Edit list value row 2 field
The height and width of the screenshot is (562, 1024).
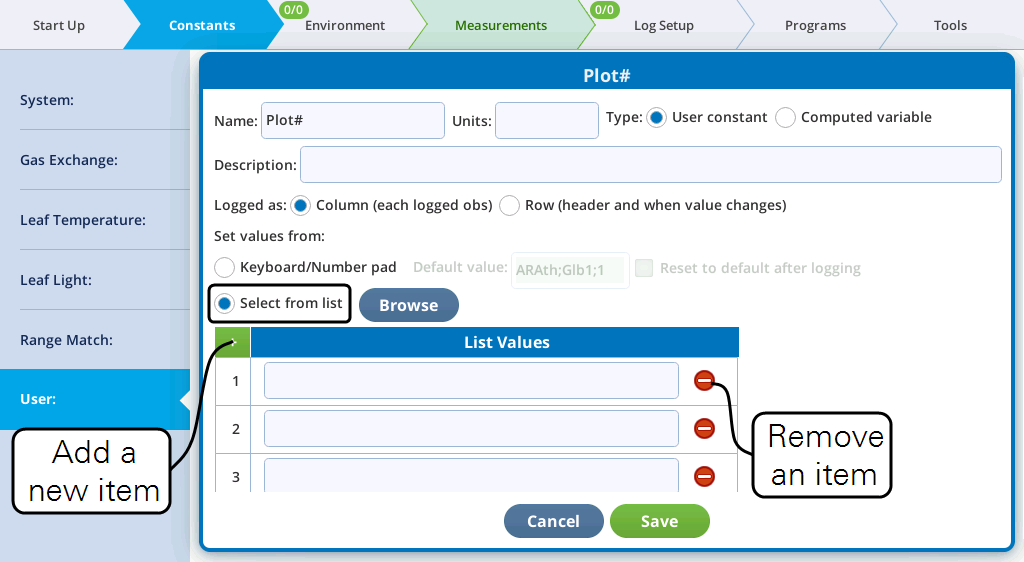pos(471,429)
